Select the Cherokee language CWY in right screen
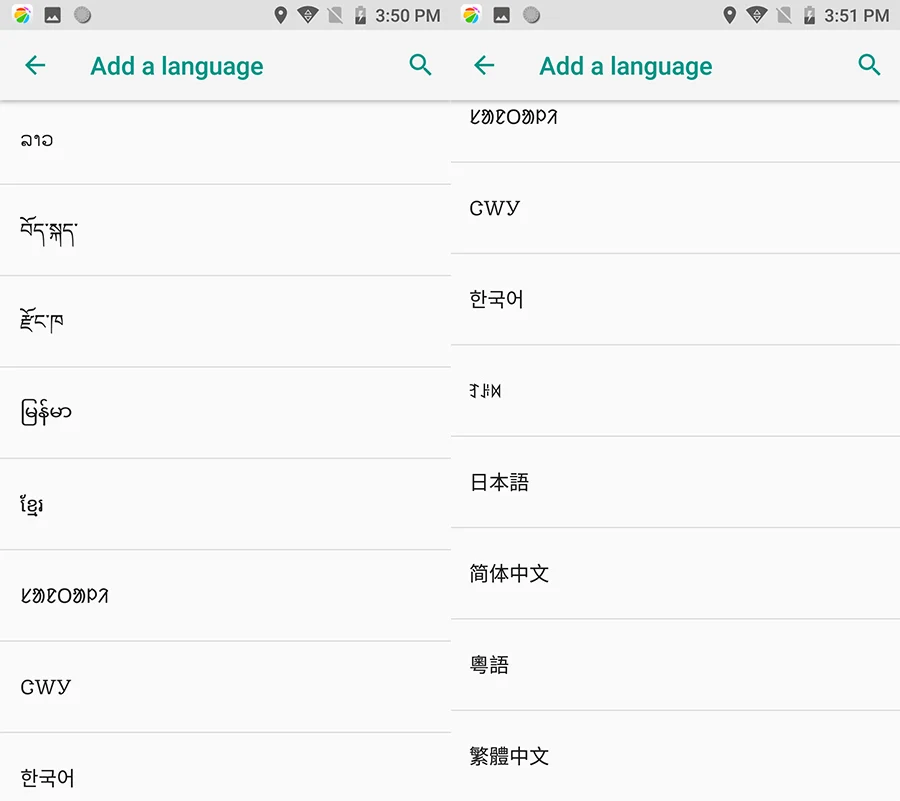 676,208
